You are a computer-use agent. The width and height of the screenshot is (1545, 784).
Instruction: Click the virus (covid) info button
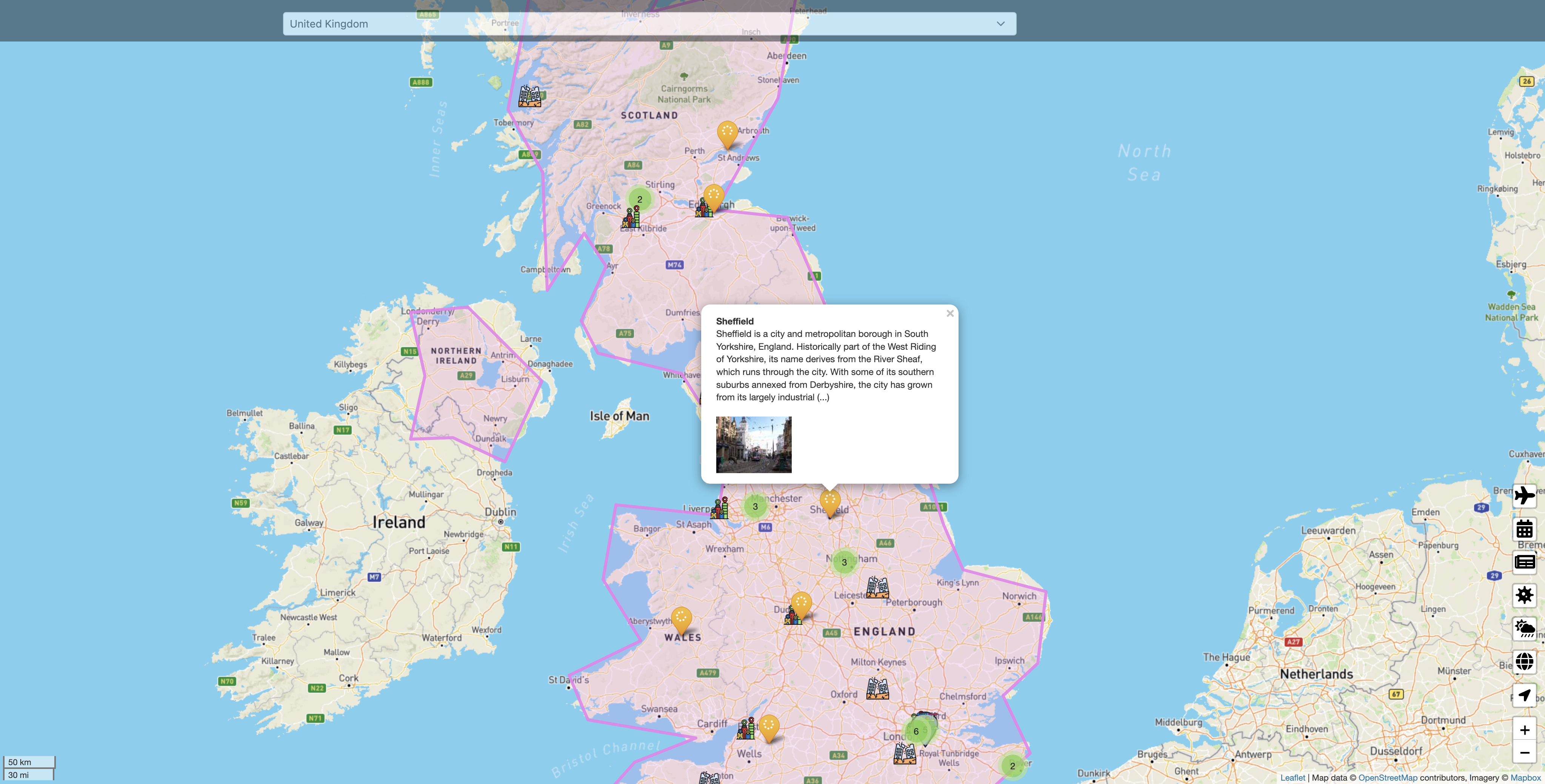[1524, 595]
